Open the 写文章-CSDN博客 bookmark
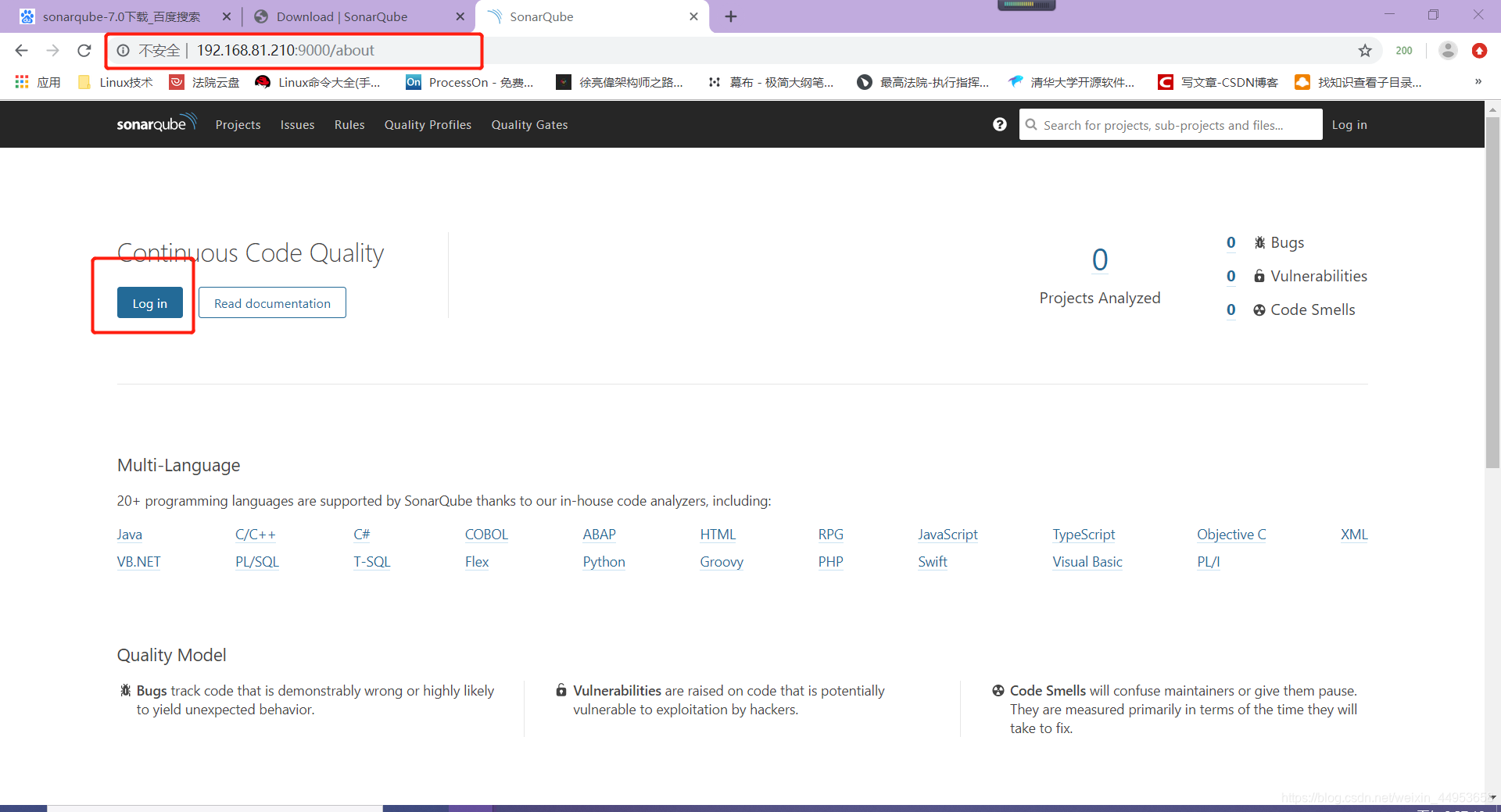1501x812 pixels. click(1218, 82)
